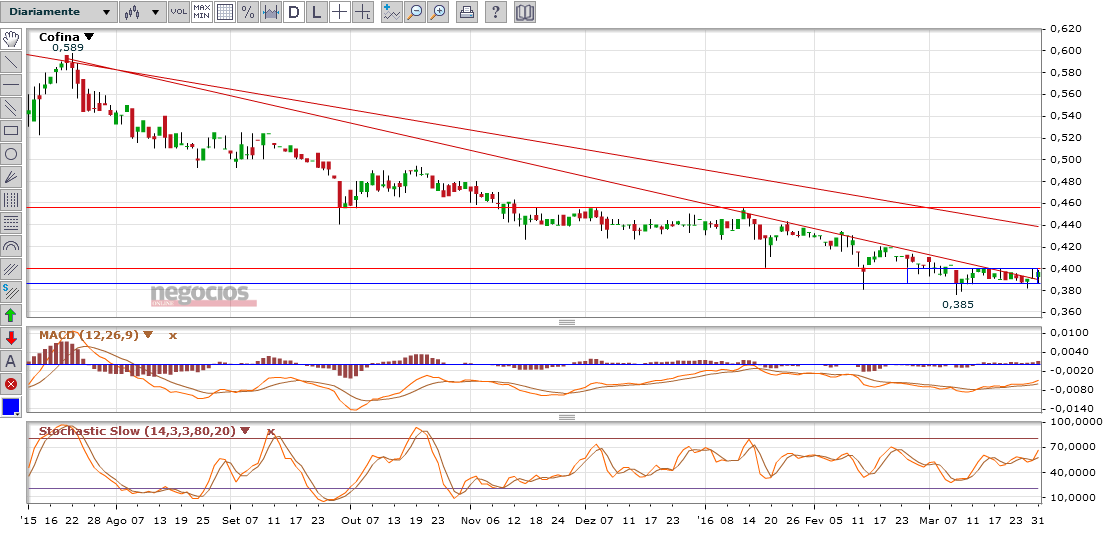
Task: Close the Stochastic Slow indicator panel
Action: pyautogui.click(x=270, y=431)
